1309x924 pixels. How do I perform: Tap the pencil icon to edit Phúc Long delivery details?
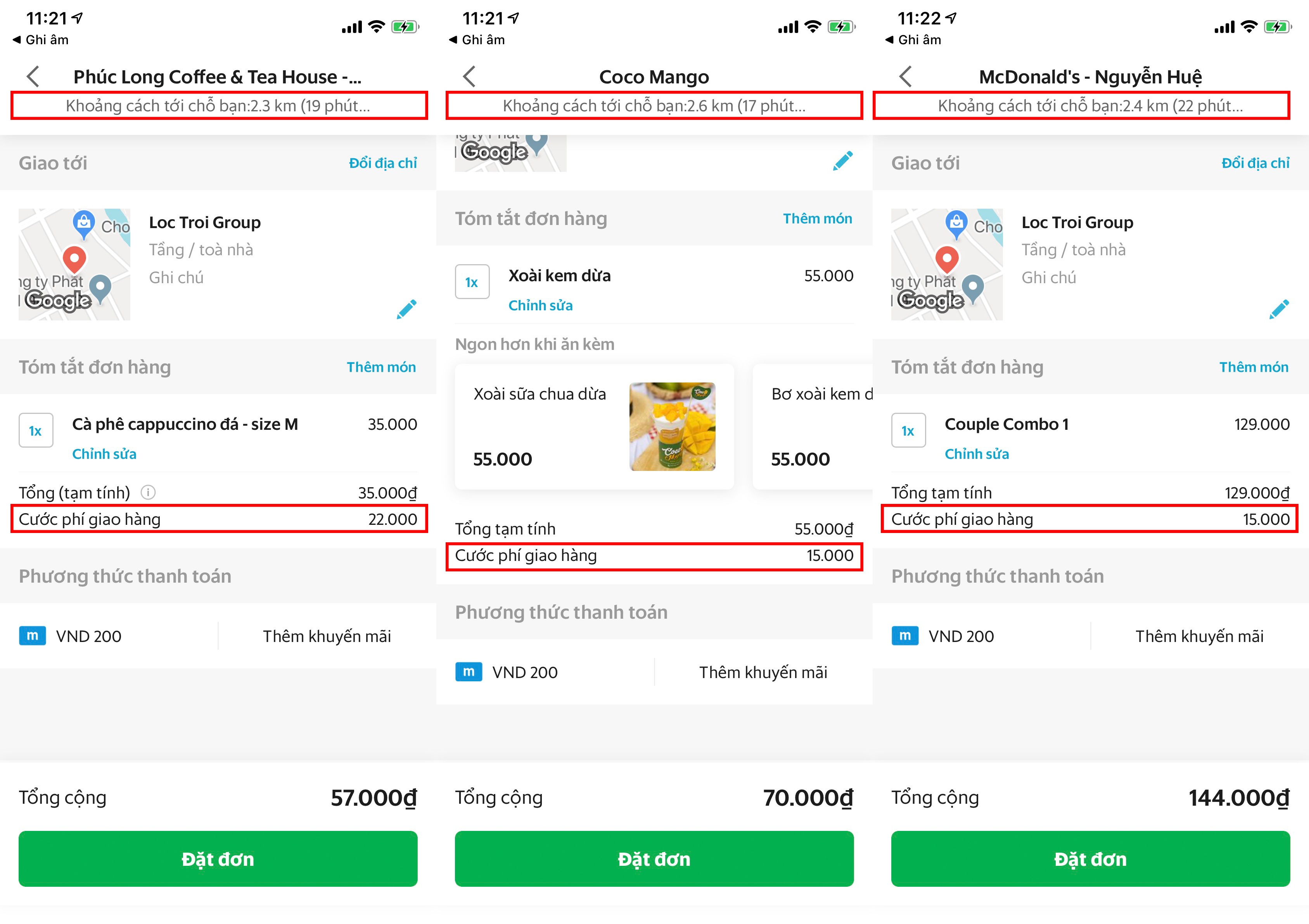[x=406, y=308]
